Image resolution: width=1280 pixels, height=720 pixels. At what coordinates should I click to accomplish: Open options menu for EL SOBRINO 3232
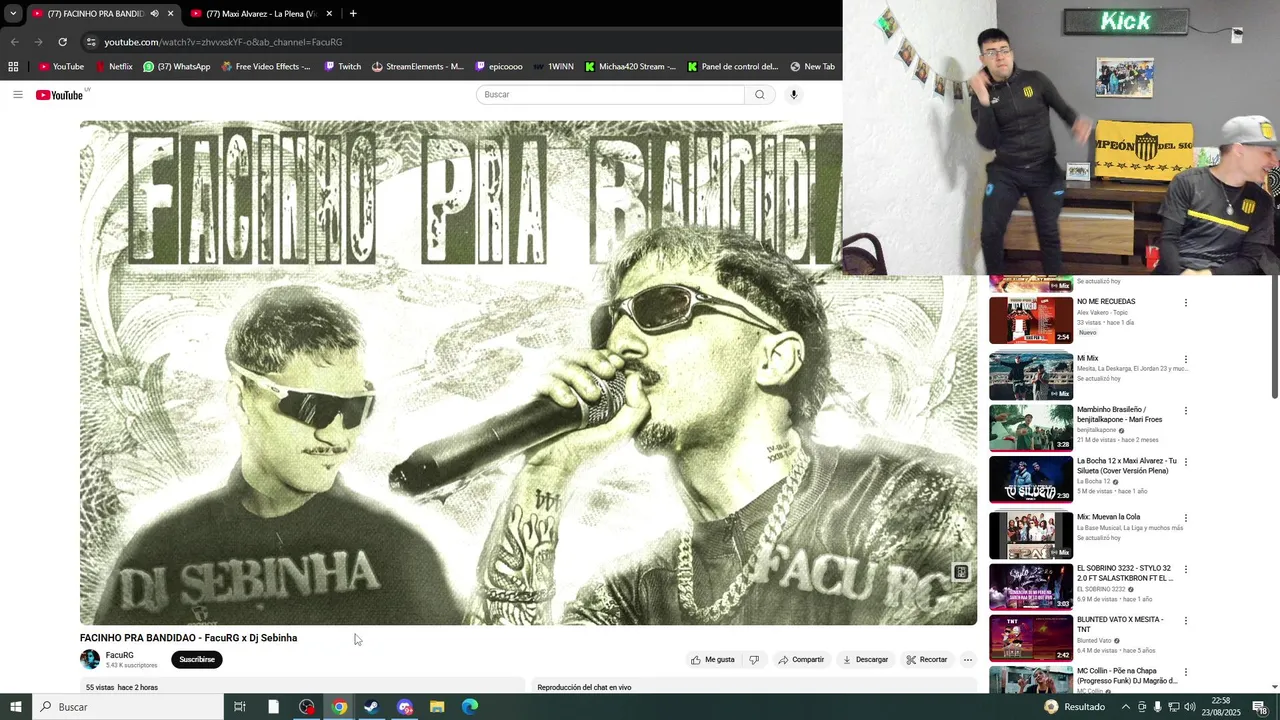point(1186,570)
